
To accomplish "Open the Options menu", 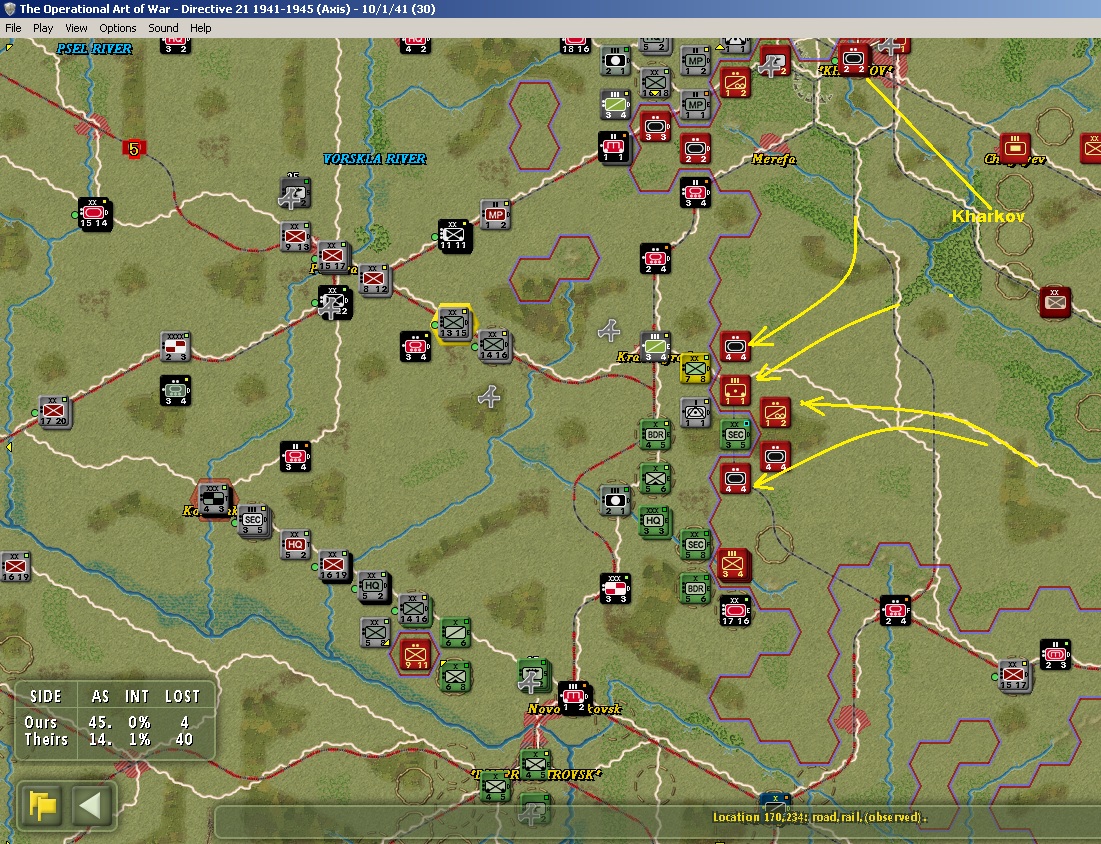I will pyautogui.click(x=117, y=28).
